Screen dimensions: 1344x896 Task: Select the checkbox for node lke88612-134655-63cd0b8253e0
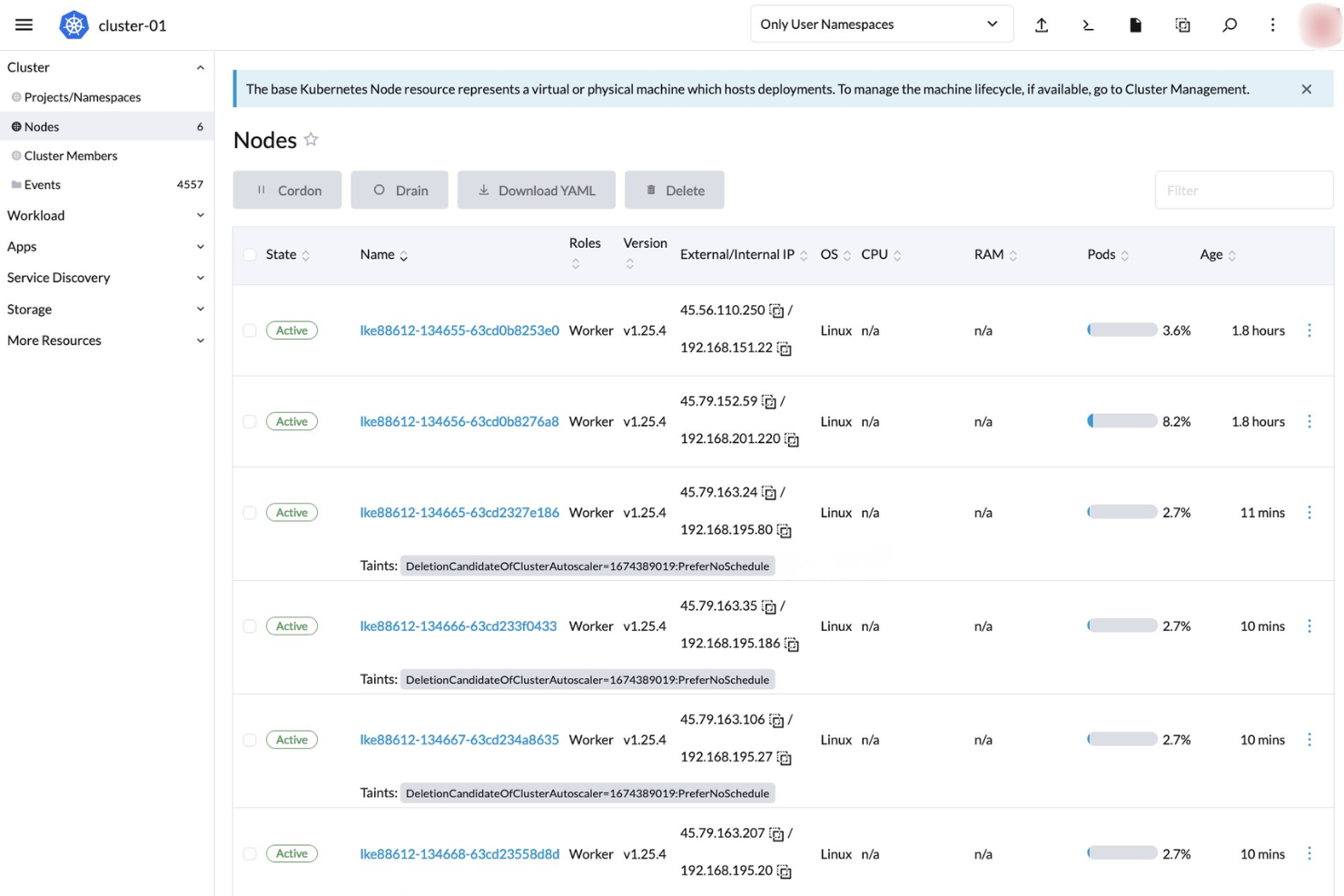tap(250, 330)
